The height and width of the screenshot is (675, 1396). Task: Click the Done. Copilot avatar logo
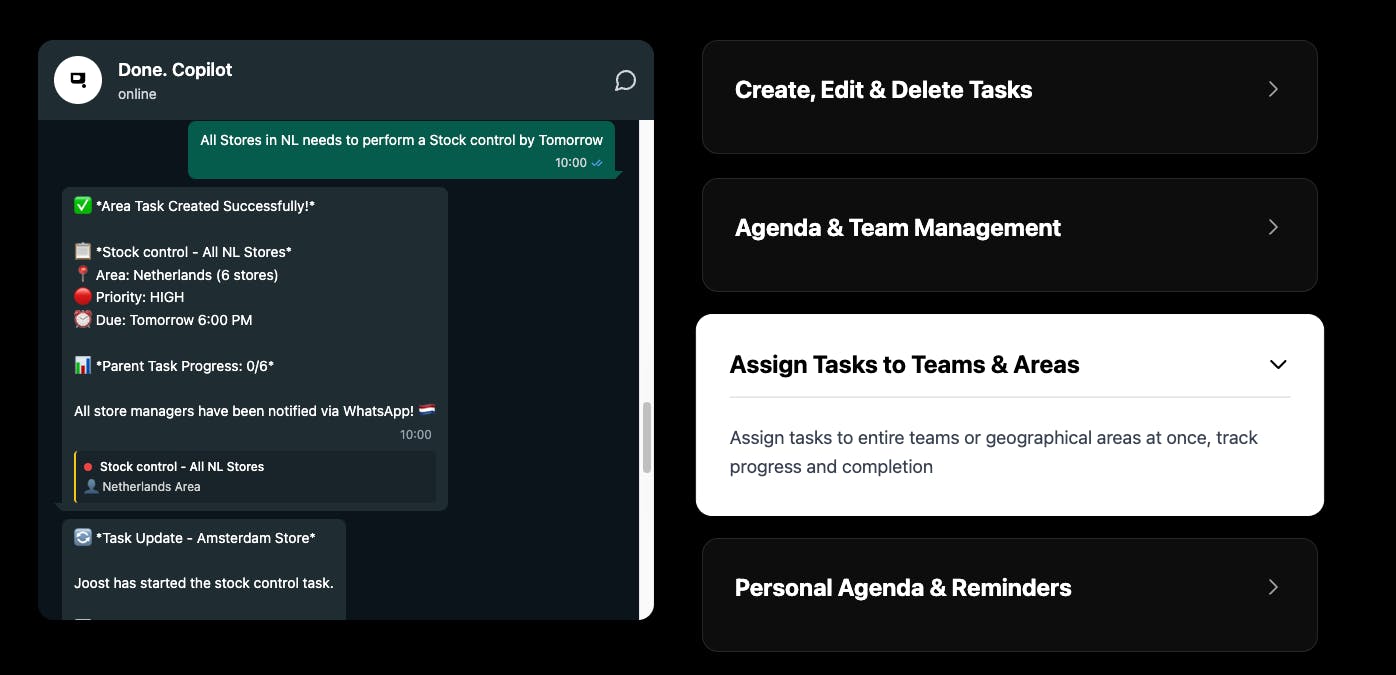[78, 80]
